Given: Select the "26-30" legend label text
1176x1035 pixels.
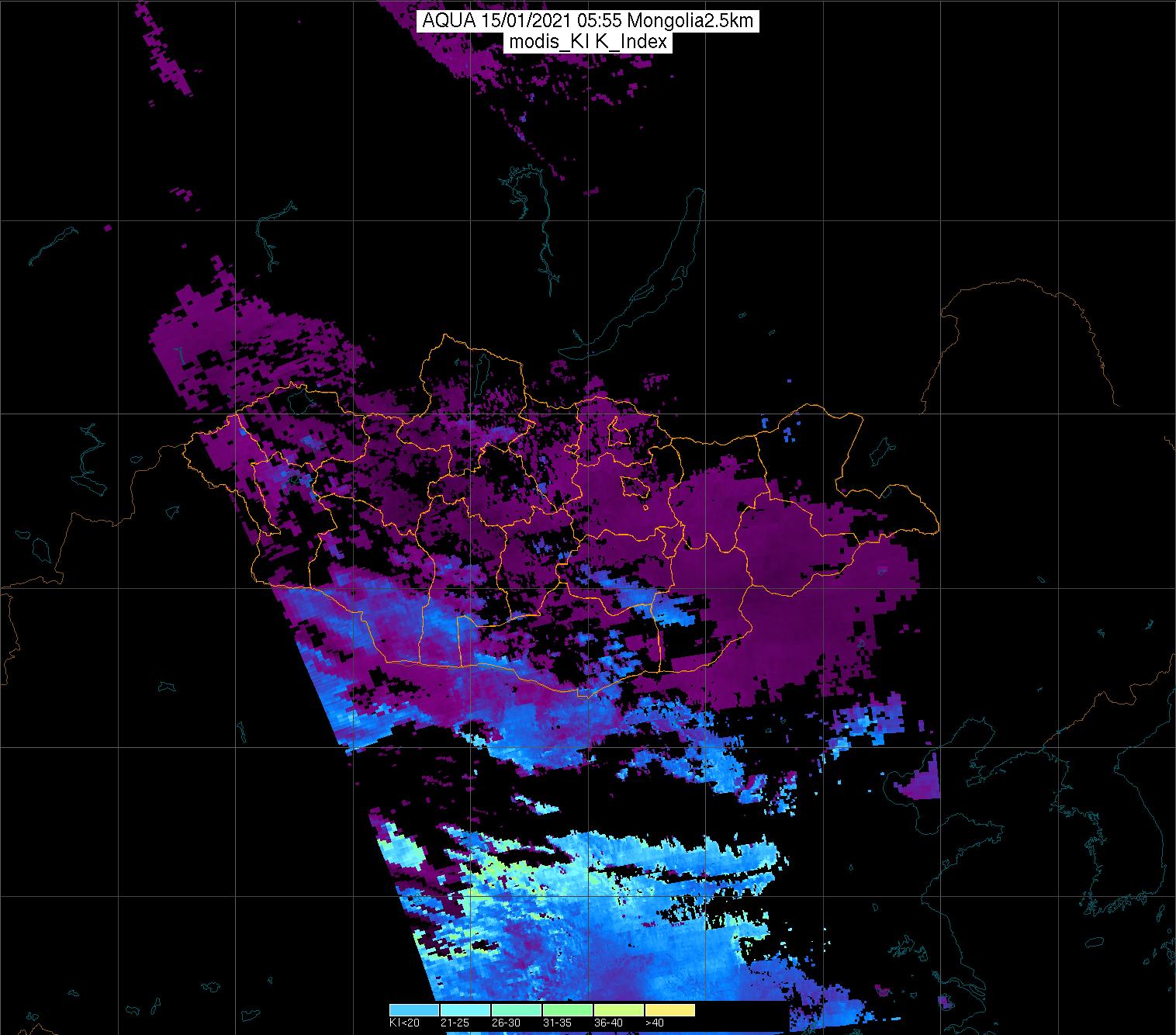Looking at the screenshot, I should pos(506,1023).
